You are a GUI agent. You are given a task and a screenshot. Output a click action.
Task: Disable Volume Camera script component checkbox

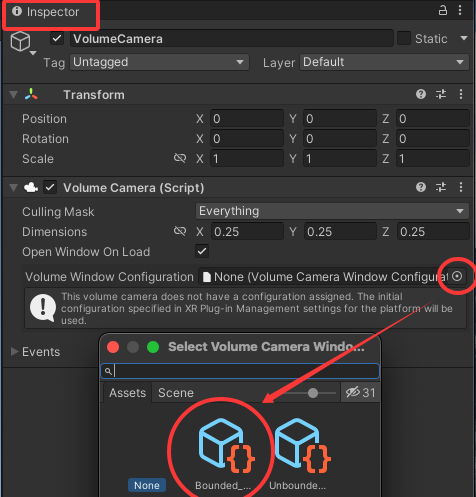pyautogui.click(x=50, y=187)
